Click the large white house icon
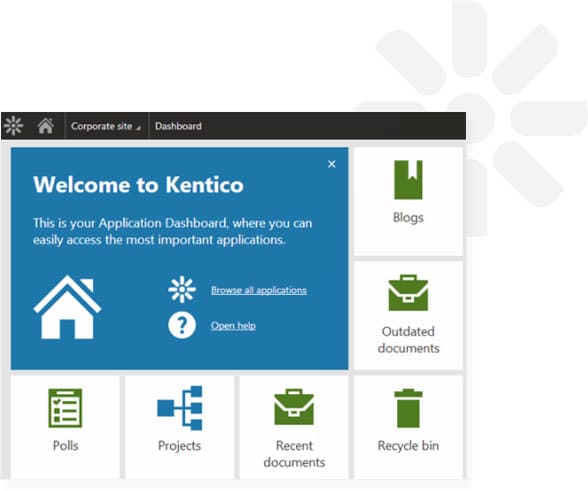The height and width of the screenshot is (491, 588). click(67, 307)
